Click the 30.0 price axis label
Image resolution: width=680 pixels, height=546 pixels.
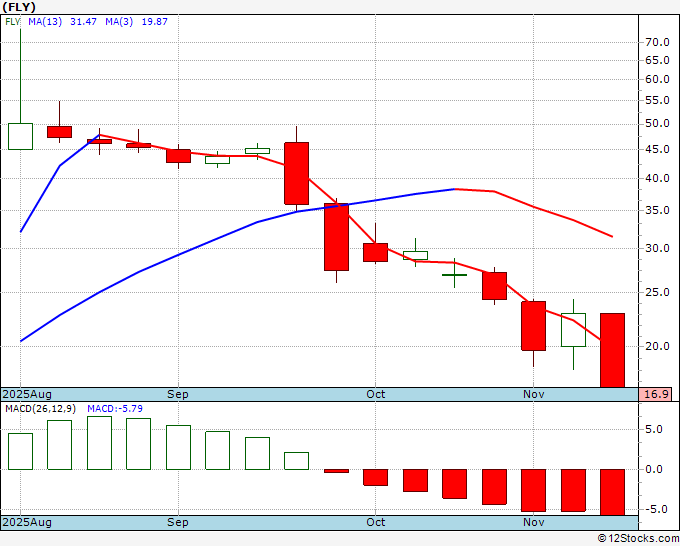click(x=657, y=248)
